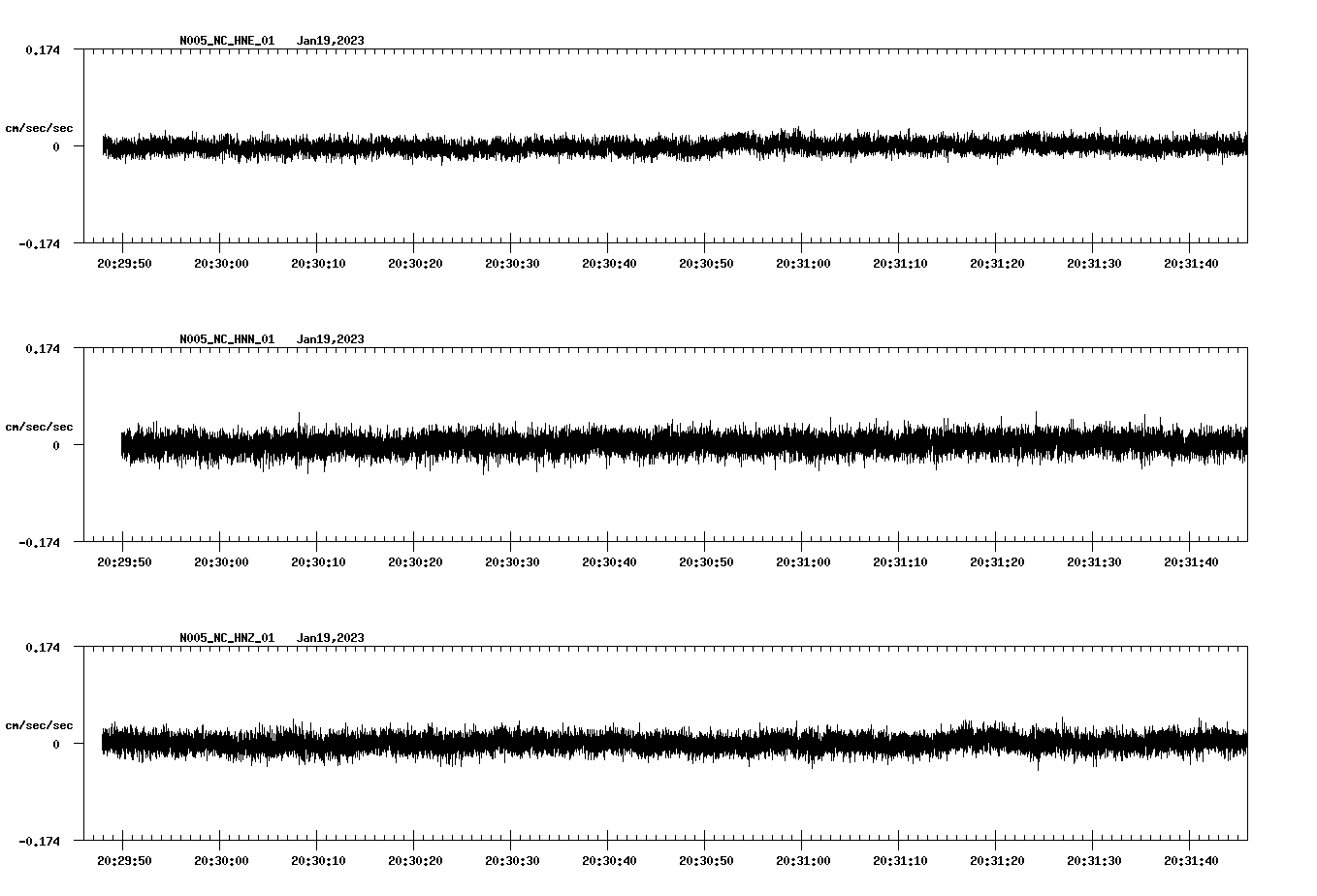
Task: Select the Jan19,2023 date on top plot
Action: coord(331,41)
